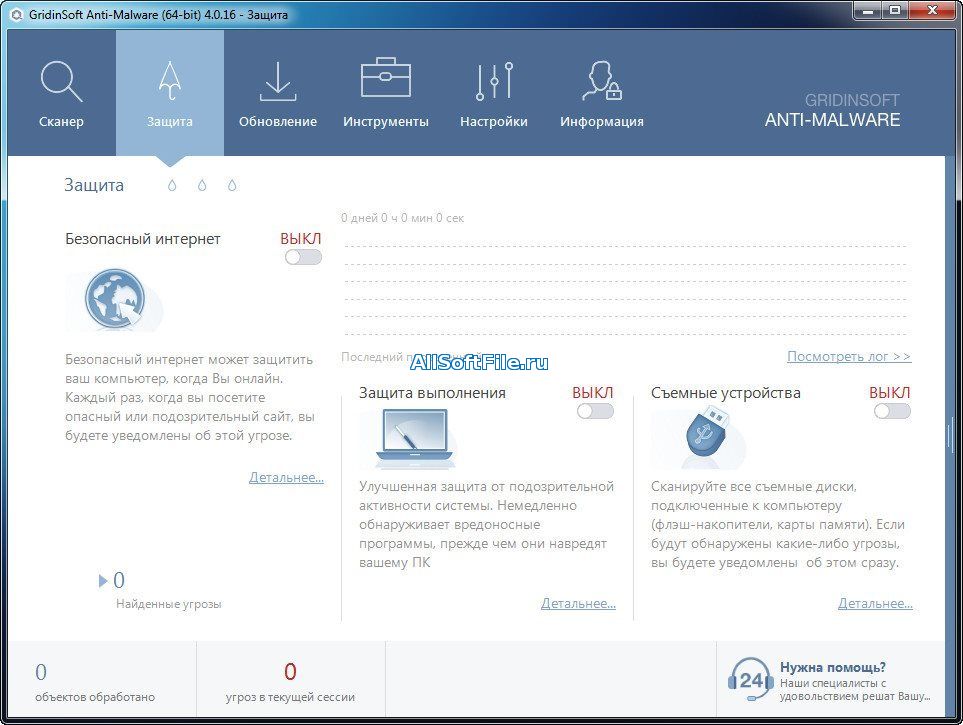Switch to the Защита tab
The image size is (963, 725).
[x=170, y=93]
